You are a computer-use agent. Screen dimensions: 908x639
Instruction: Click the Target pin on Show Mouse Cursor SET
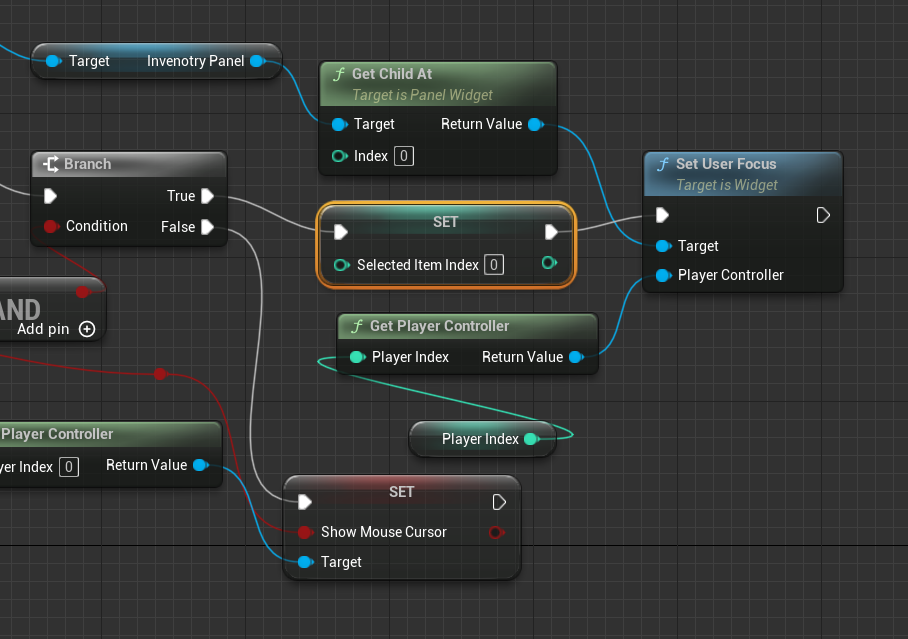point(305,562)
